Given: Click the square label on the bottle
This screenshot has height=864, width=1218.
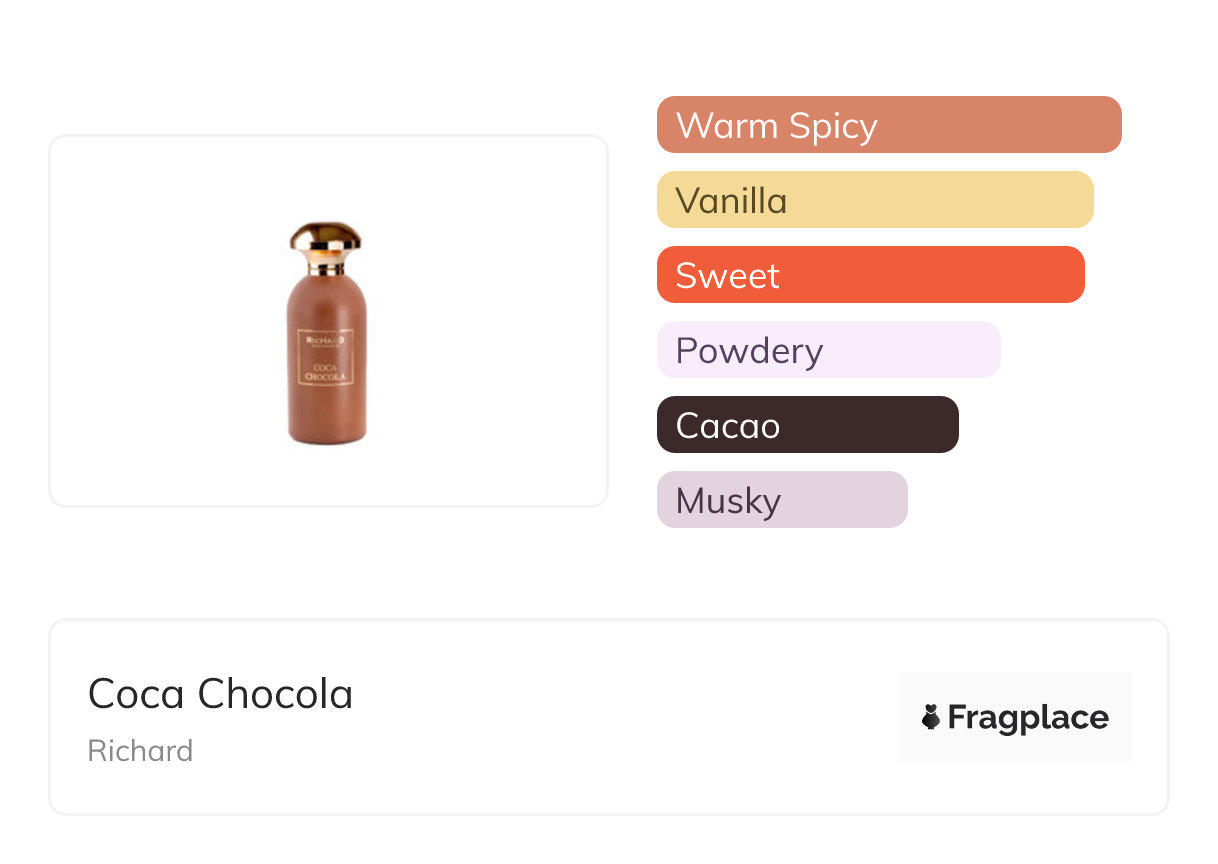Looking at the screenshot, I should click(x=326, y=357).
